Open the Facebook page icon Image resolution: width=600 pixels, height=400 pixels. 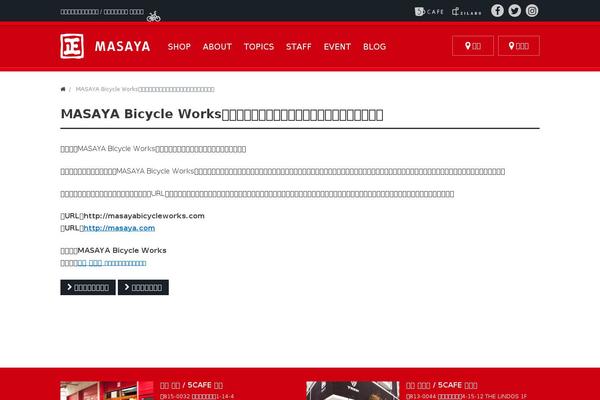pyautogui.click(x=497, y=11)
